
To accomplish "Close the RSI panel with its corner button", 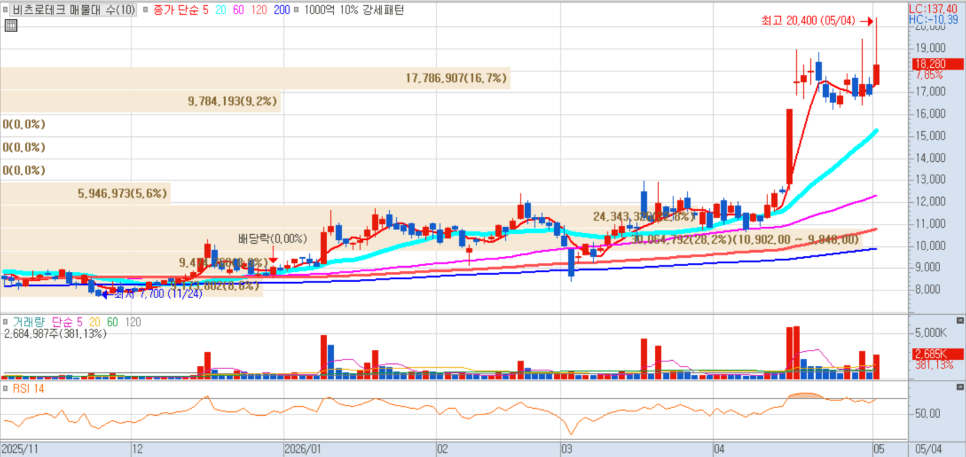I will [x=959, y=387].
